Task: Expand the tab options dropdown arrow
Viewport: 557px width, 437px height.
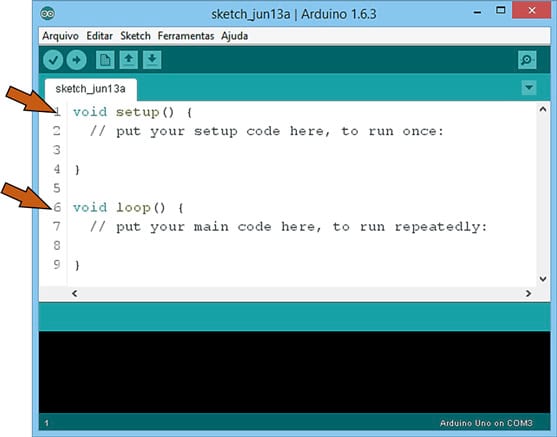Action: pos(529,87)
